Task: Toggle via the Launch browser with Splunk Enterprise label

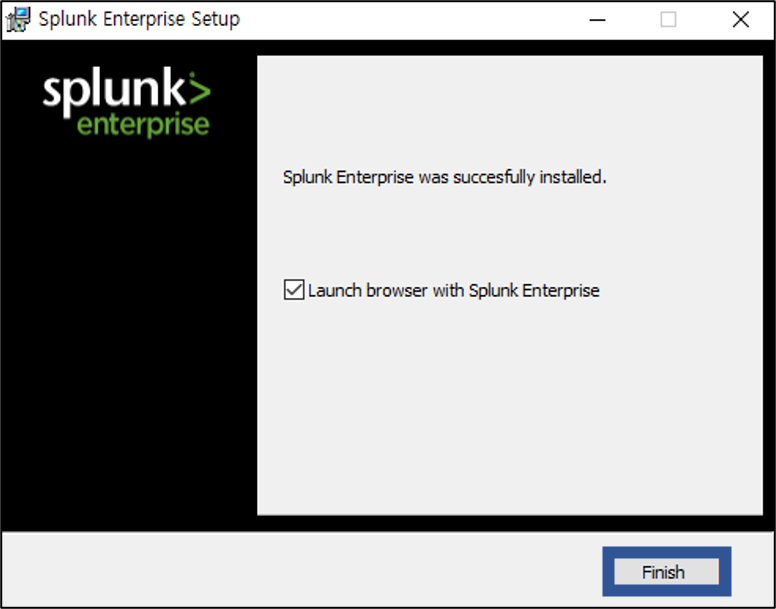Action: [x=454, y=290]
